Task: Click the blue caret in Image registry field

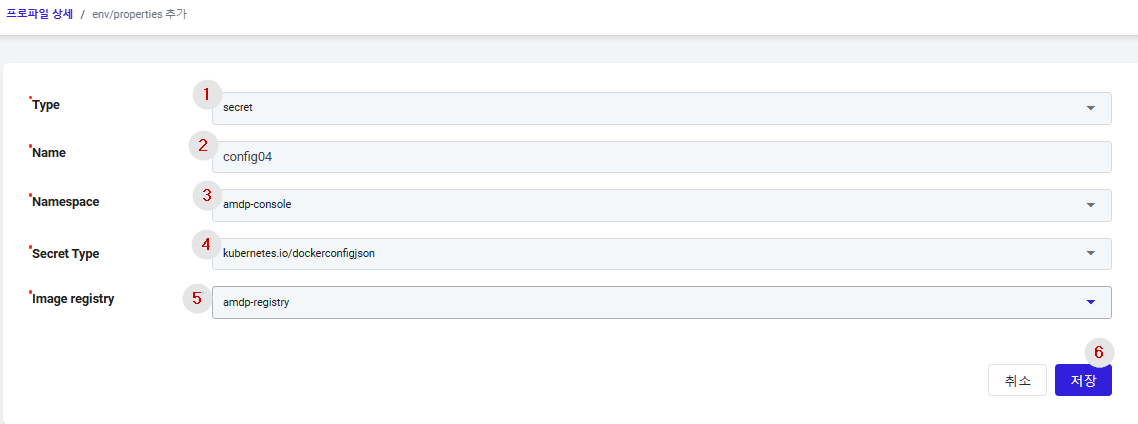Action: [x=1090, y=303]
